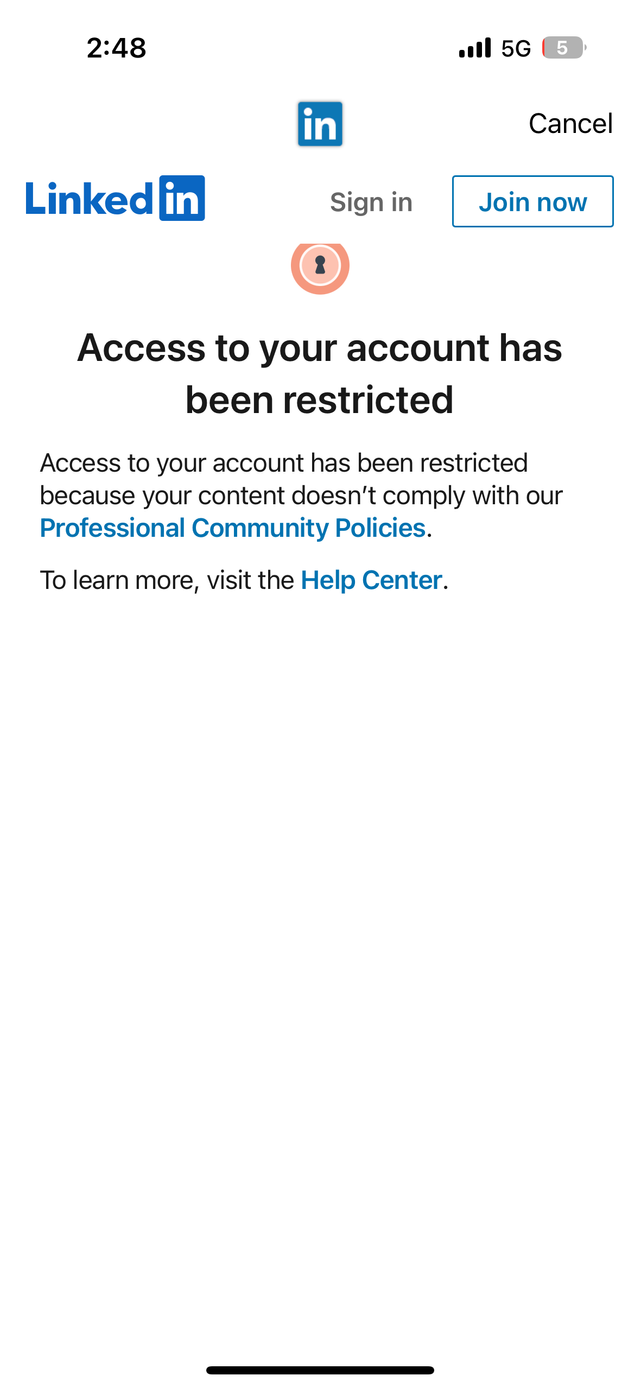Tap the orange keyhole lock icon
This screenshot has width=640, height=1387.
pos(320,266)
